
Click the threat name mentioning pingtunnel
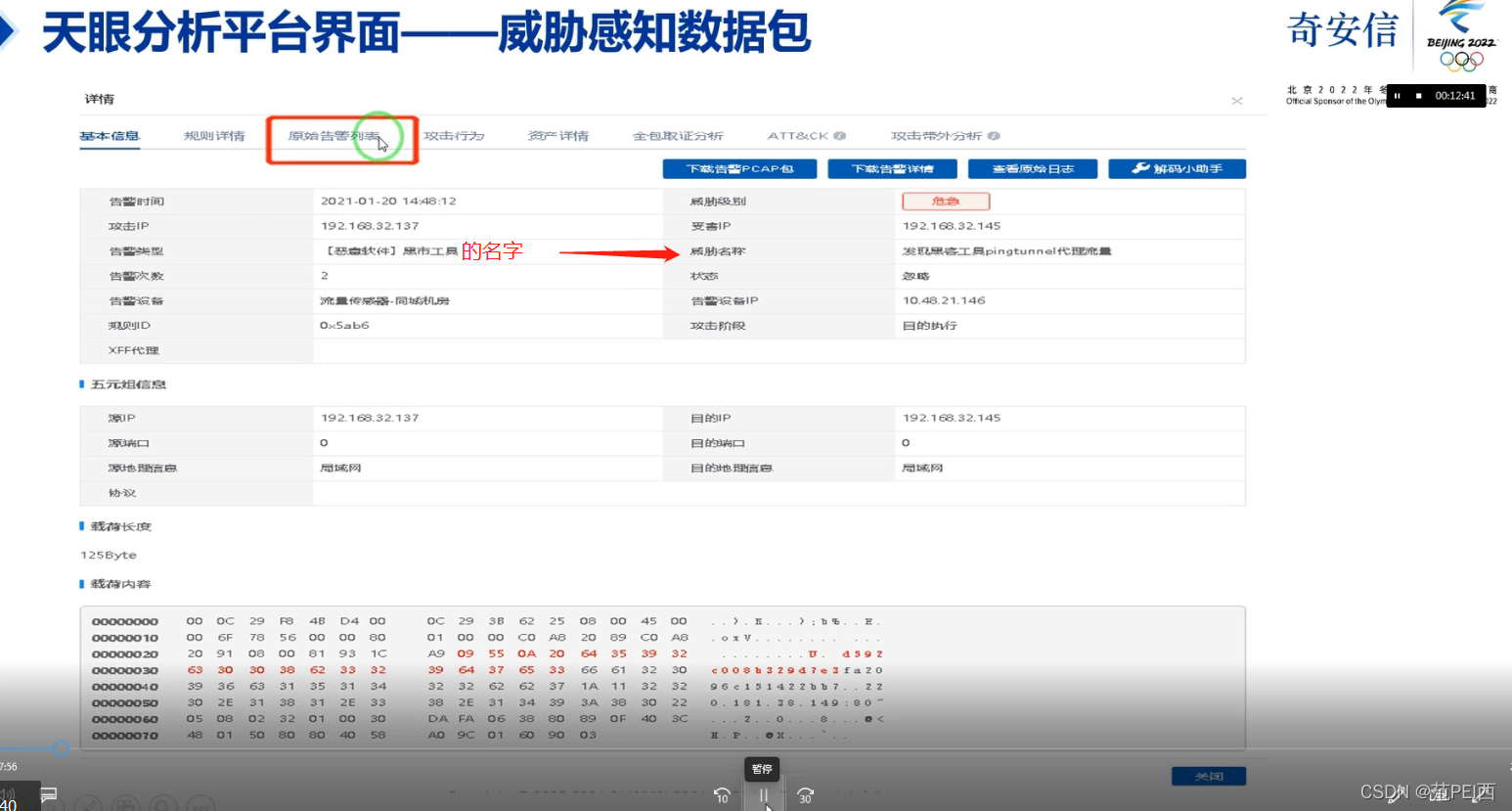1006,251
